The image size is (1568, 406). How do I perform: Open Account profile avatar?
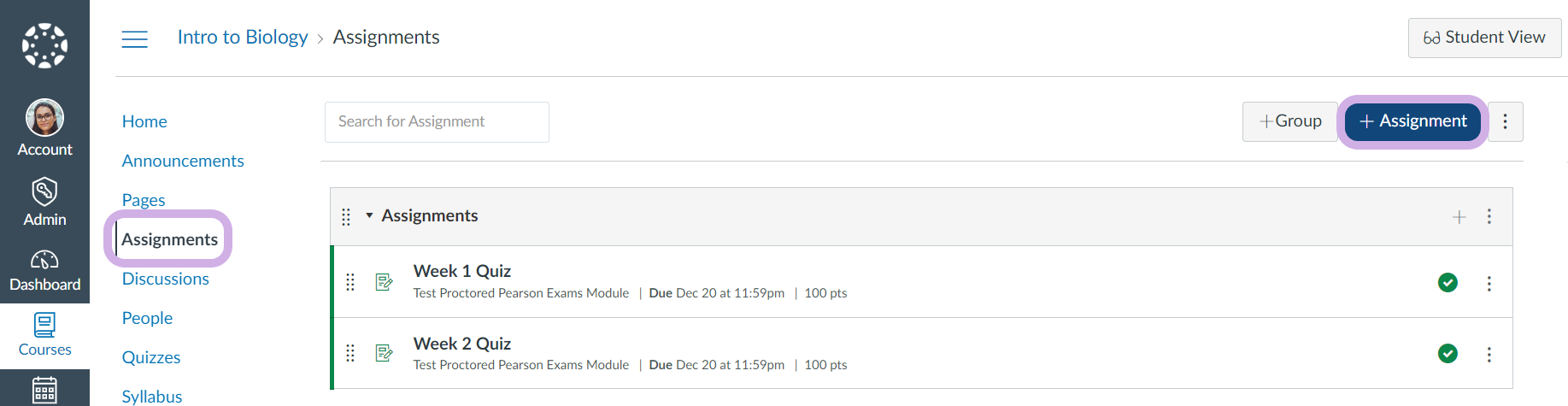click(x=44, y=118)
